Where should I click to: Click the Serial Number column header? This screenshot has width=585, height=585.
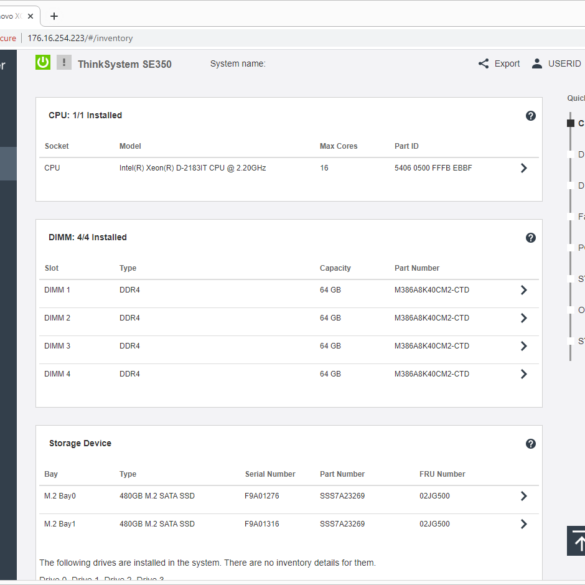(270, 474)
